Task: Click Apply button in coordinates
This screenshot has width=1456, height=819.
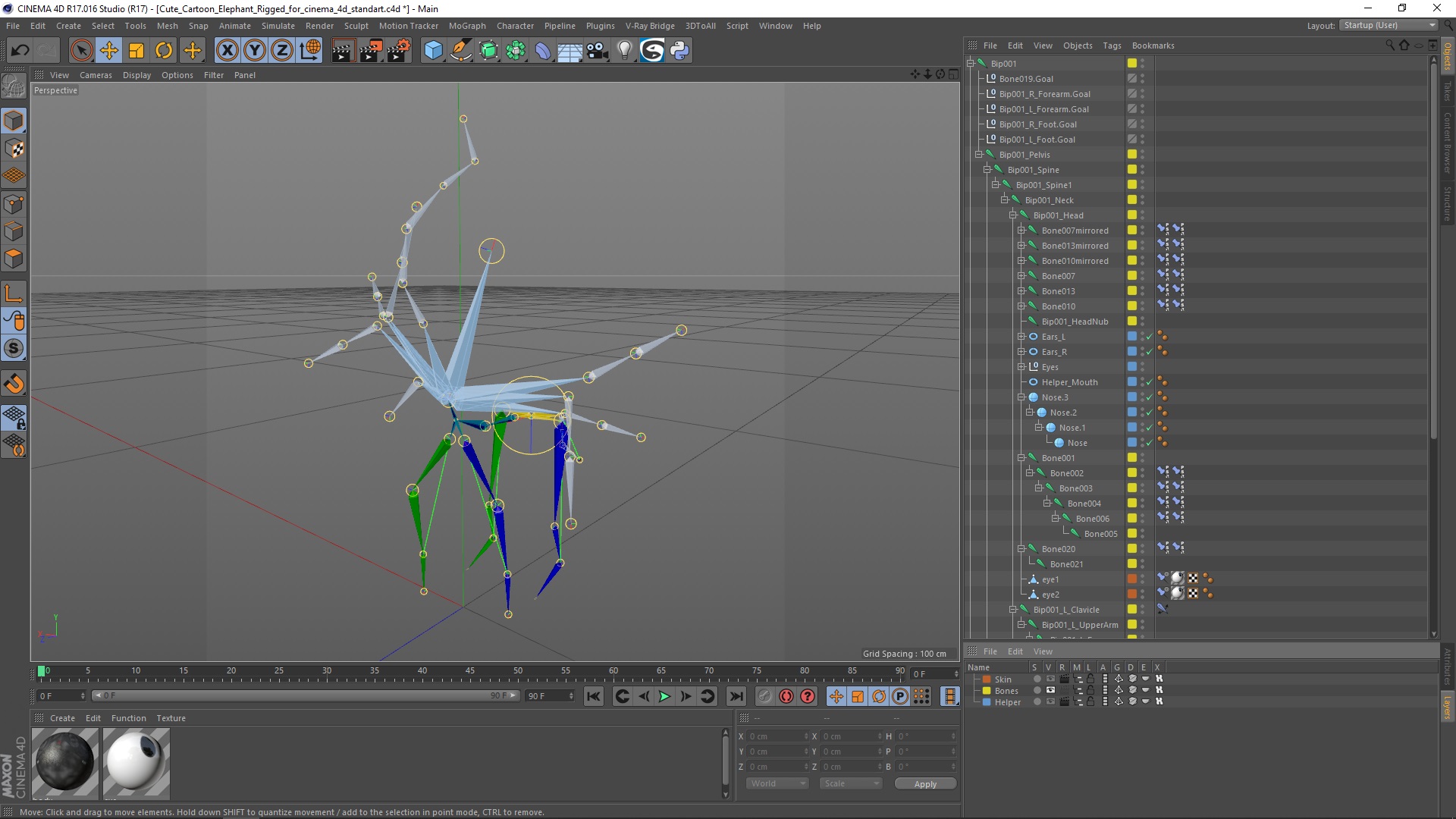Action: [925, 783]
